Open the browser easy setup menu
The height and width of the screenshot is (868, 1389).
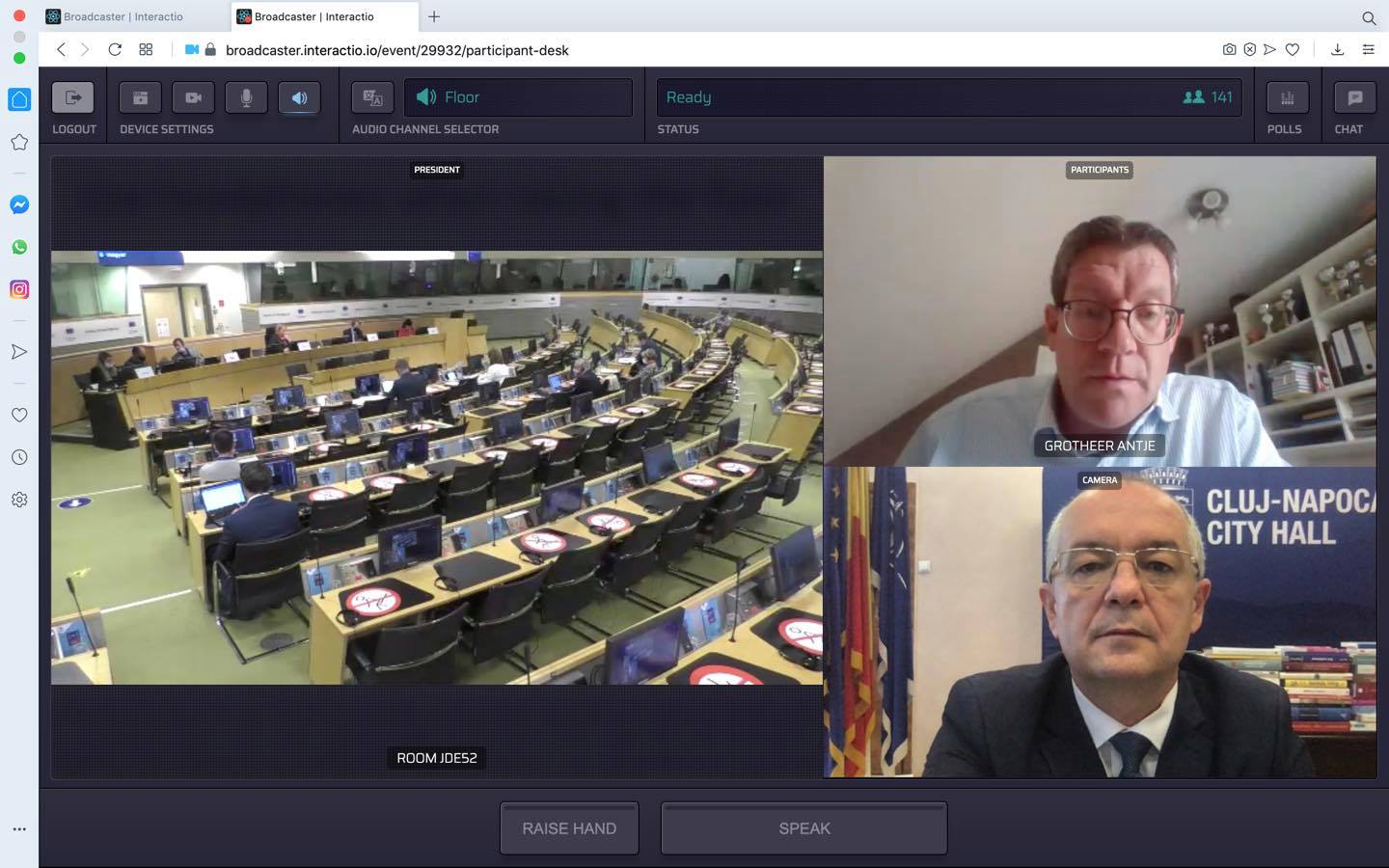tap(1368, 49)
